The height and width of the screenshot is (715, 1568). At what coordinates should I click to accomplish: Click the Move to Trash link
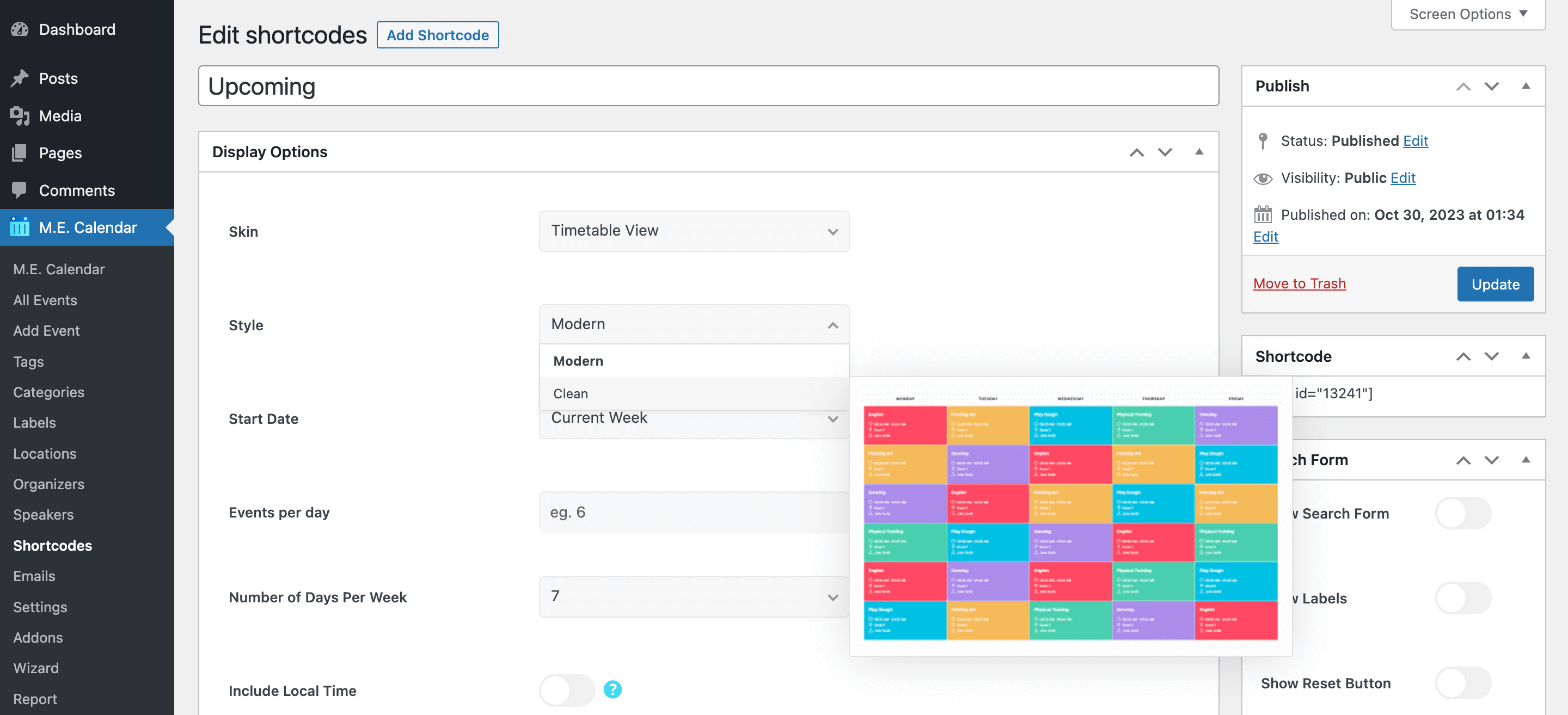[1299, 283]
